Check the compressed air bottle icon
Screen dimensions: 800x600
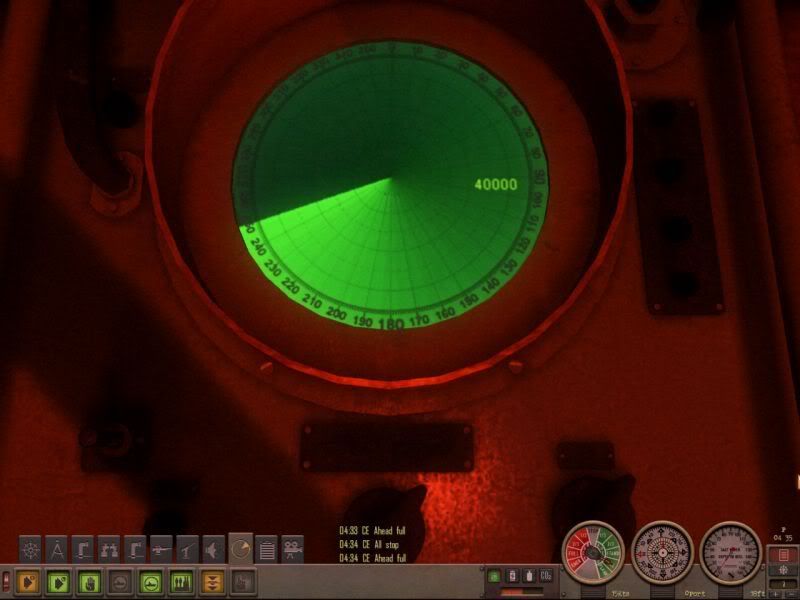point(529,576)
